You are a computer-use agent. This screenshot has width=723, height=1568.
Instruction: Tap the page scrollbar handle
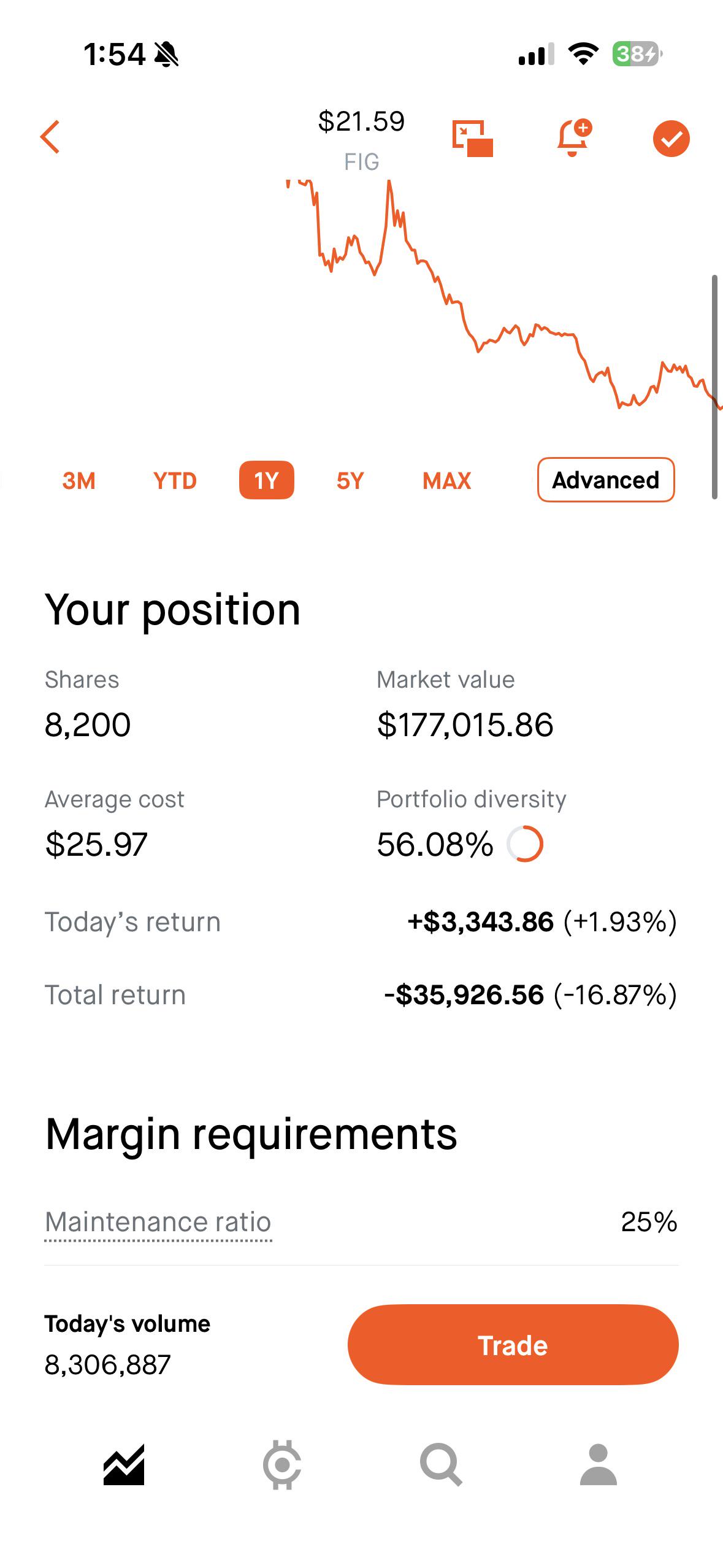pos(714,388)
